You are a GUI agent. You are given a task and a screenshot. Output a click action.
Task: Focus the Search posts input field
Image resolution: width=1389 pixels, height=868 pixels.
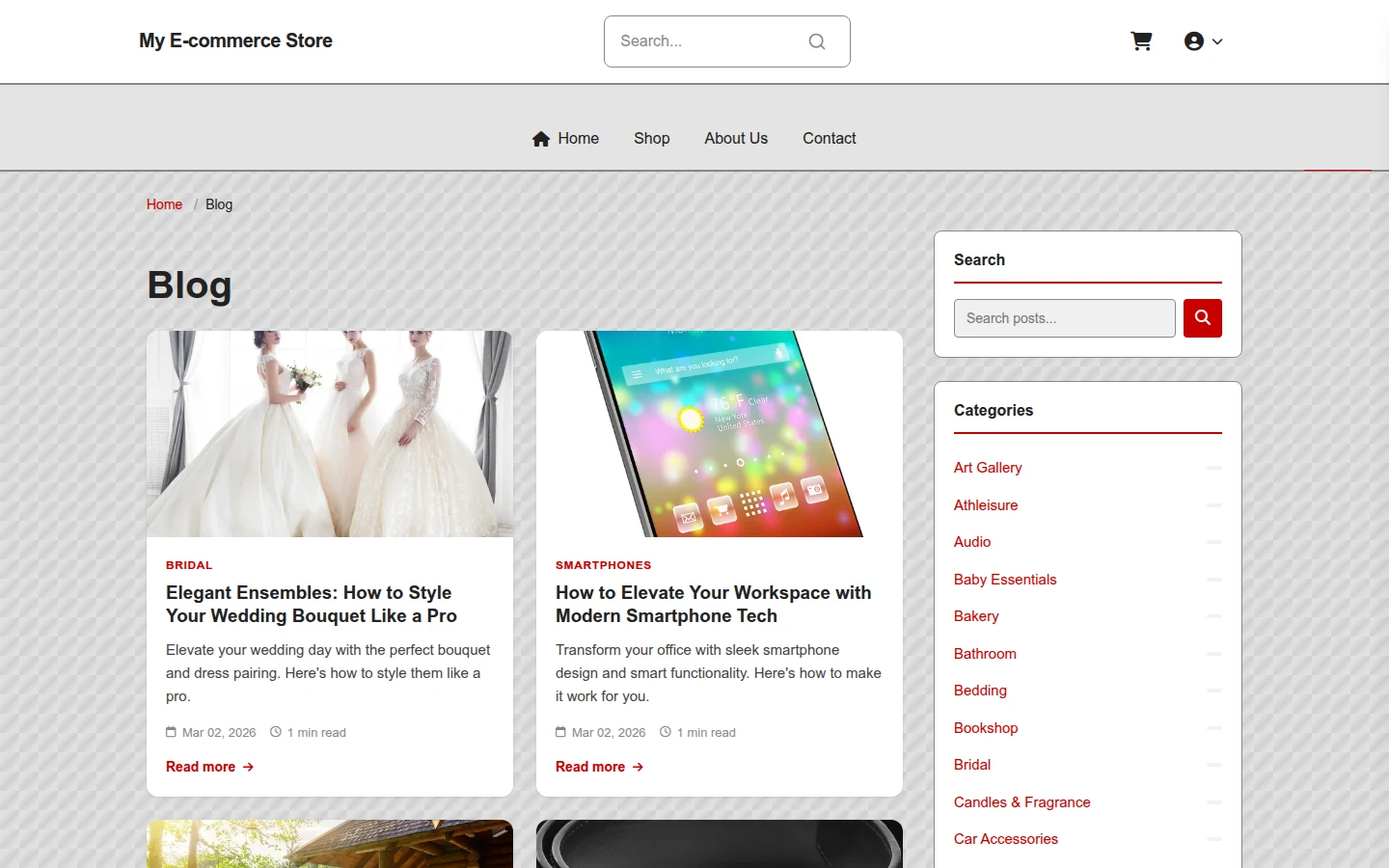1065,318
